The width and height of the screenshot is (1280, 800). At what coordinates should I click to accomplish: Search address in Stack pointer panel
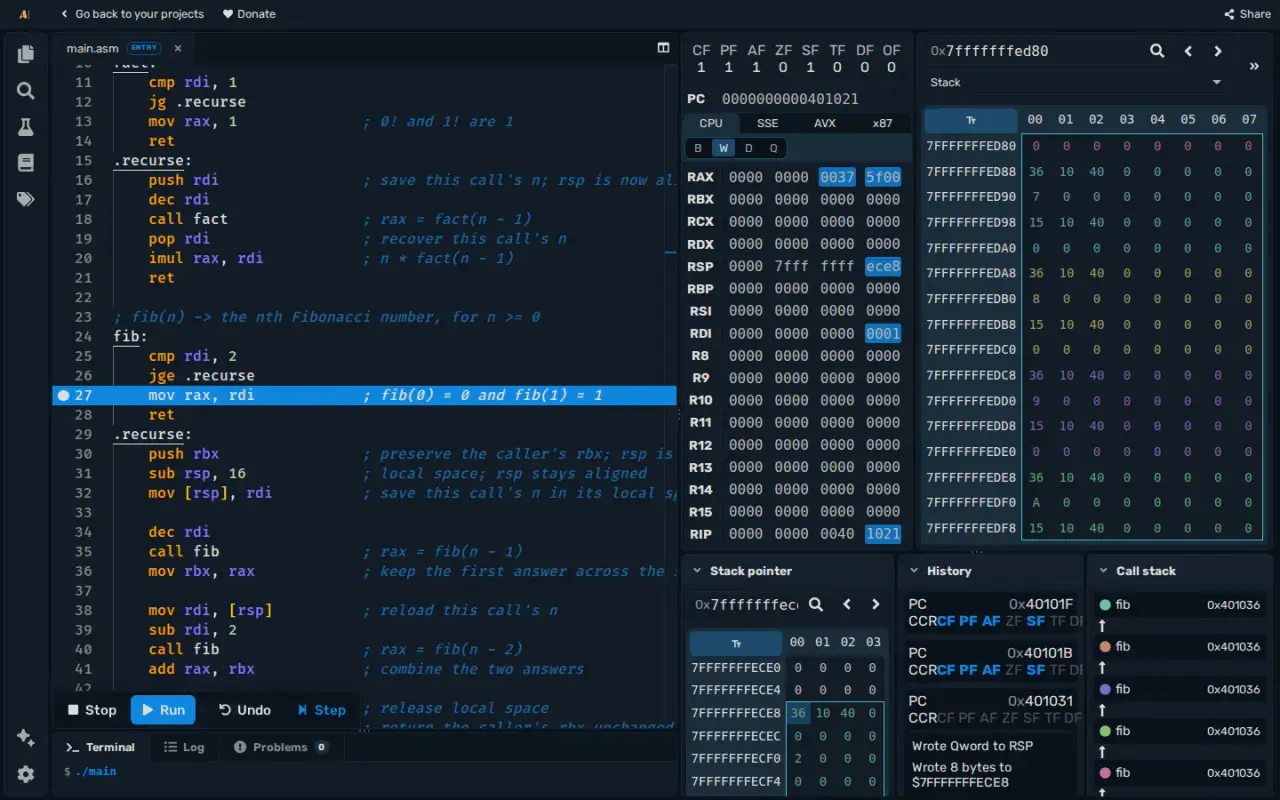(816, 604)
